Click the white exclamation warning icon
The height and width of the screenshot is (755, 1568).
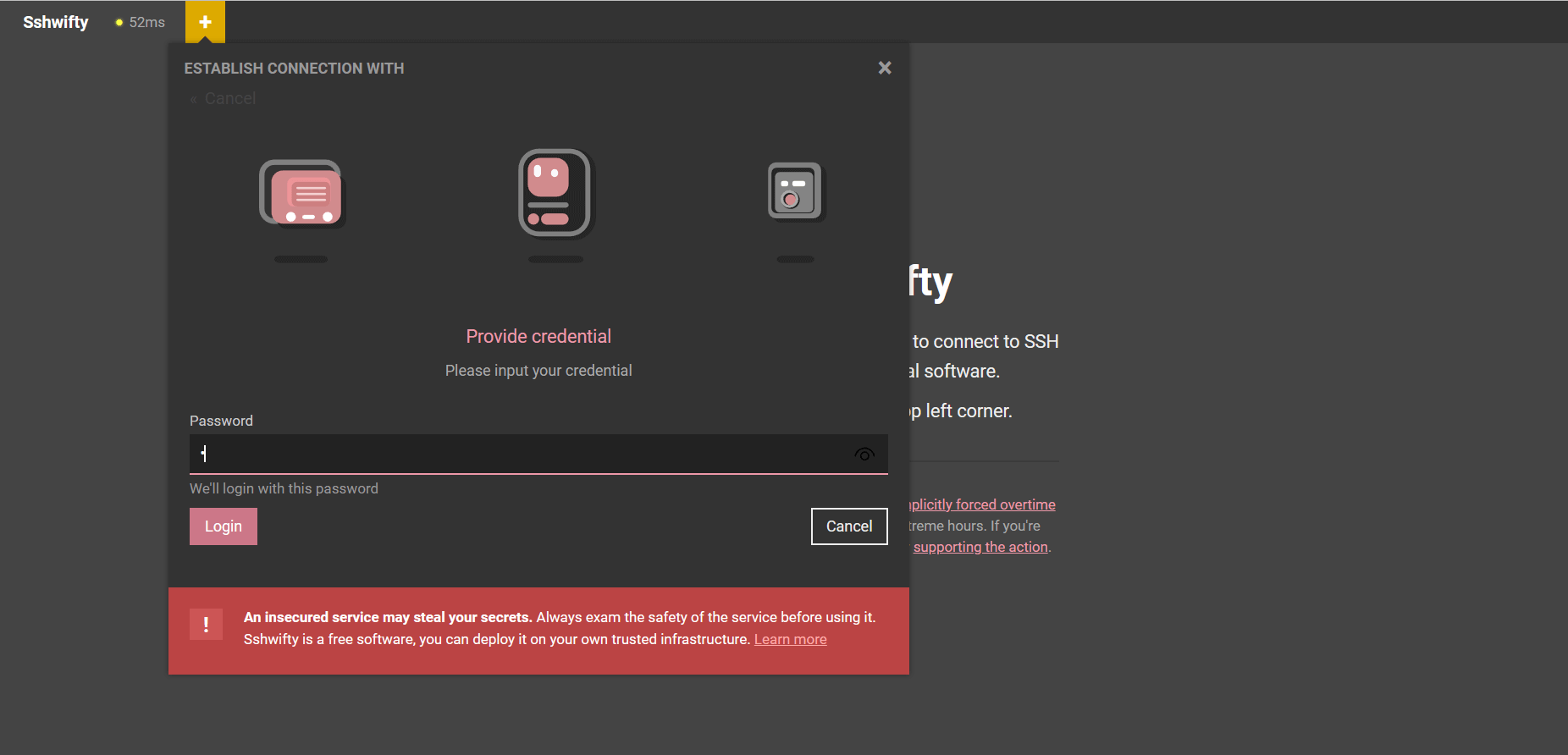click(206, 625)
